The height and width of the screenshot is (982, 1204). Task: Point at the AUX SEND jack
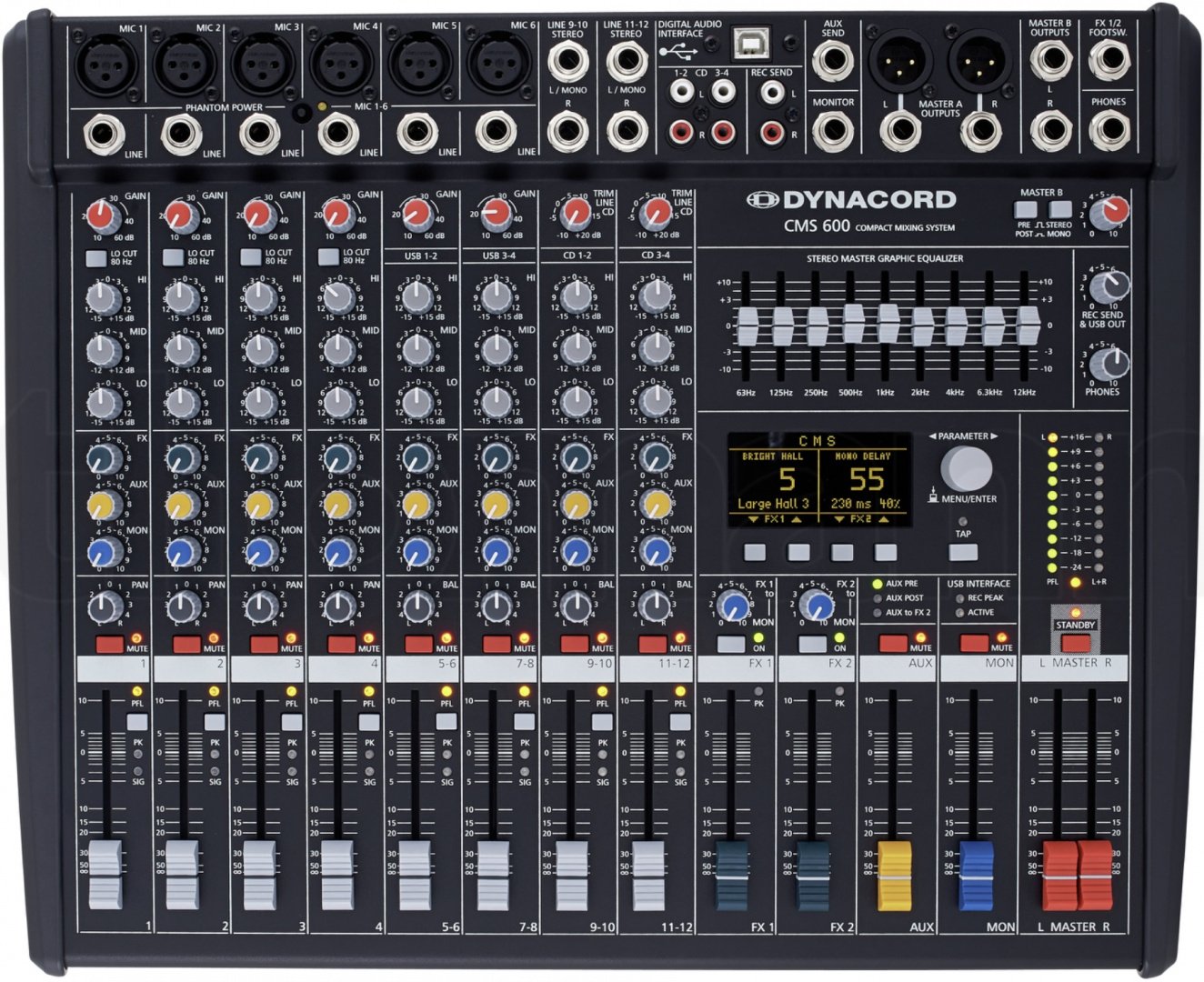tap(832, 61)
